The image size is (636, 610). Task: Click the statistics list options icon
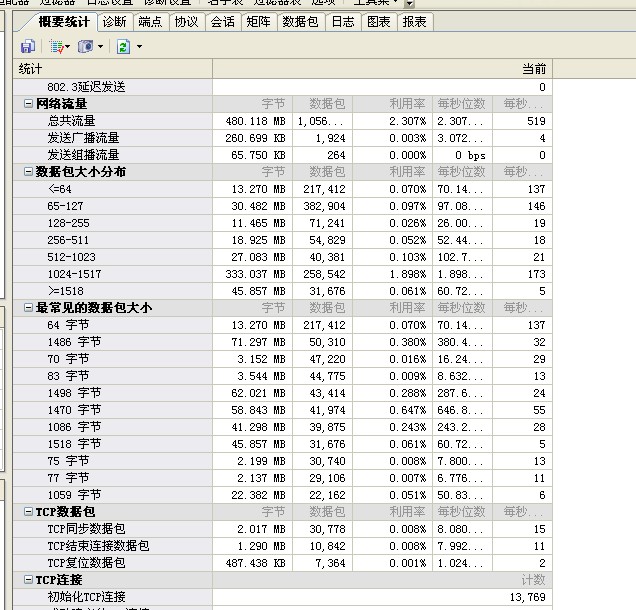[56, 47]
